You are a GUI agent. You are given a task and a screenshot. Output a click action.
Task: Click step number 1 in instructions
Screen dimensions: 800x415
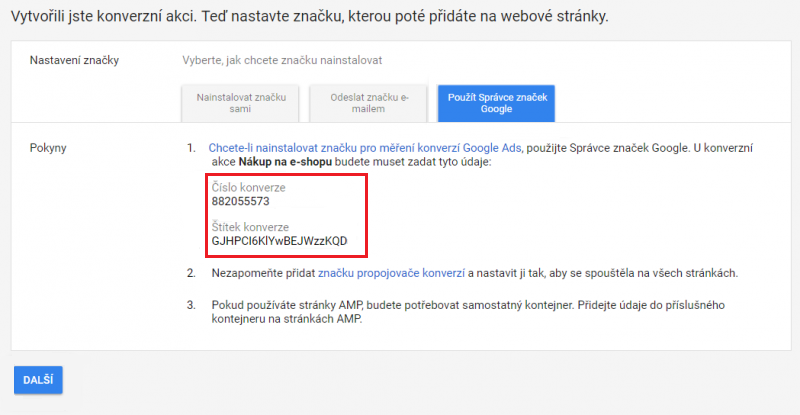tap(190, 148)
